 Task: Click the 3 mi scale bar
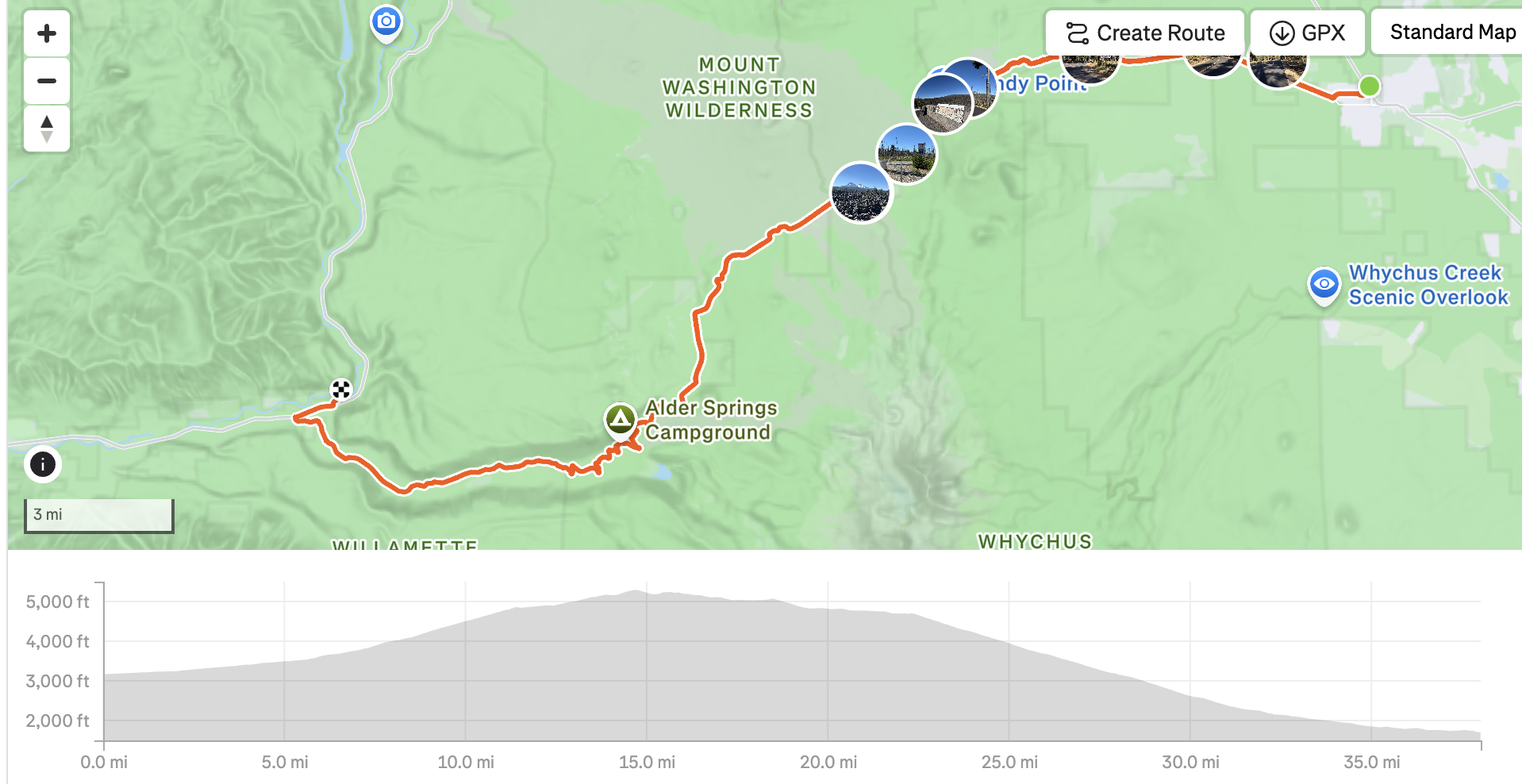(99, 516)
